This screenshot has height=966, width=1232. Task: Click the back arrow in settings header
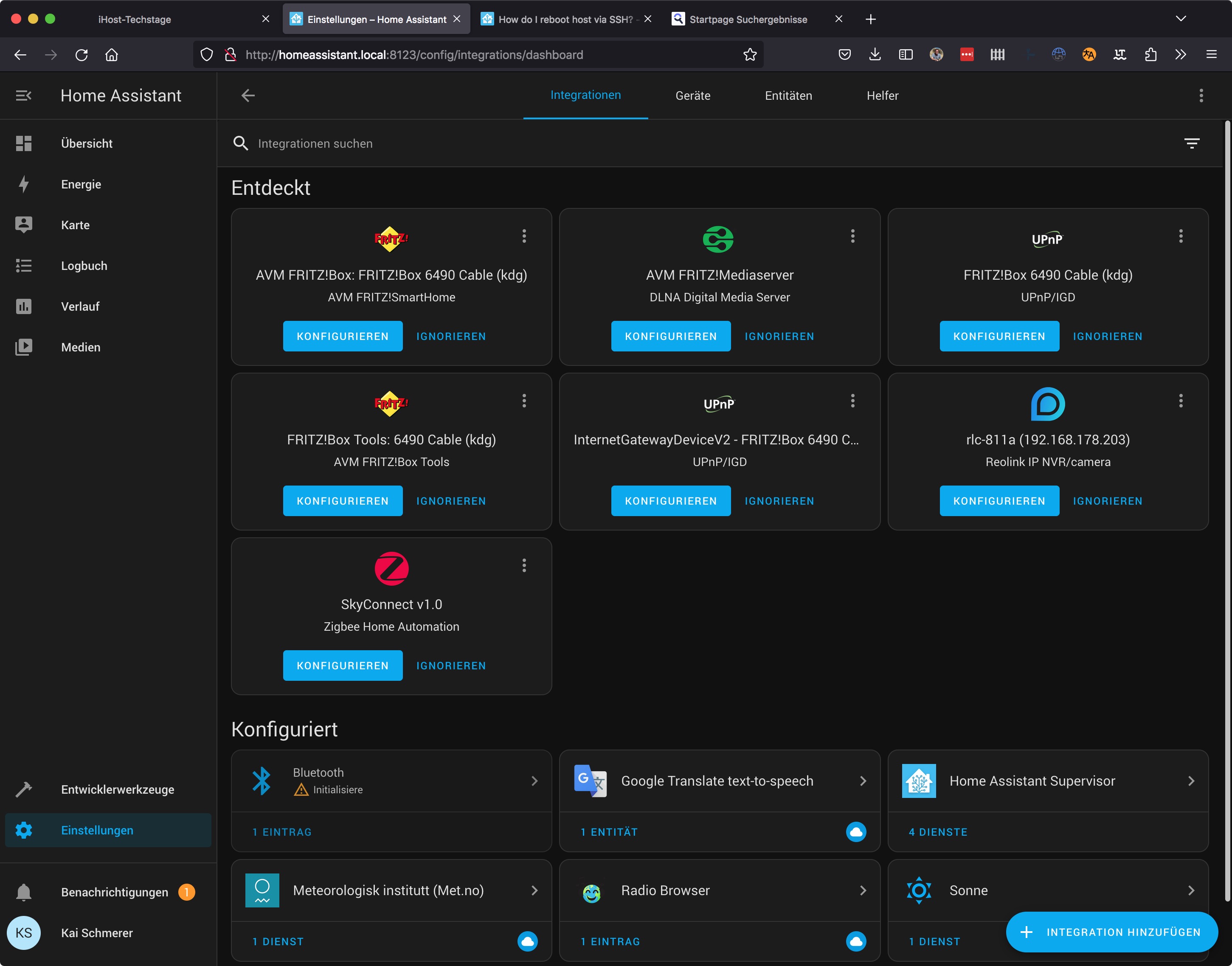pyautogui.click(x=248, y=95)
